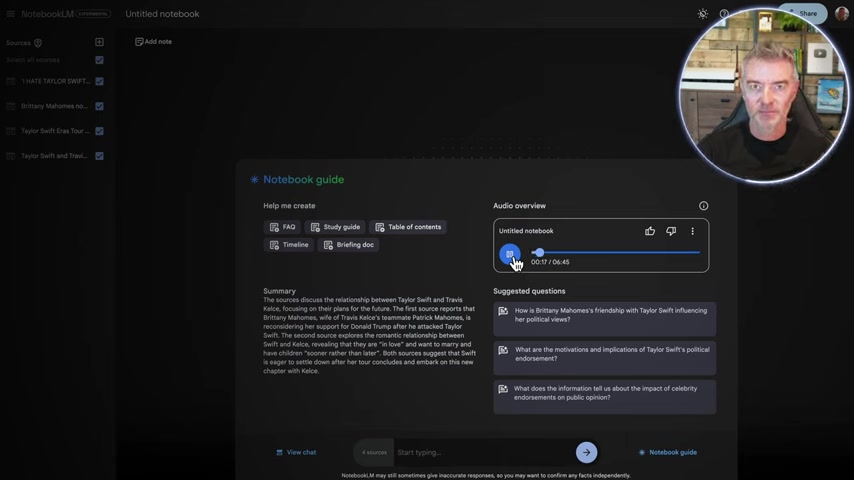The height and width of the screenshot is (480, 854).
Task: Click the NotebookLM logo text
Action: [x=47, y=14]
